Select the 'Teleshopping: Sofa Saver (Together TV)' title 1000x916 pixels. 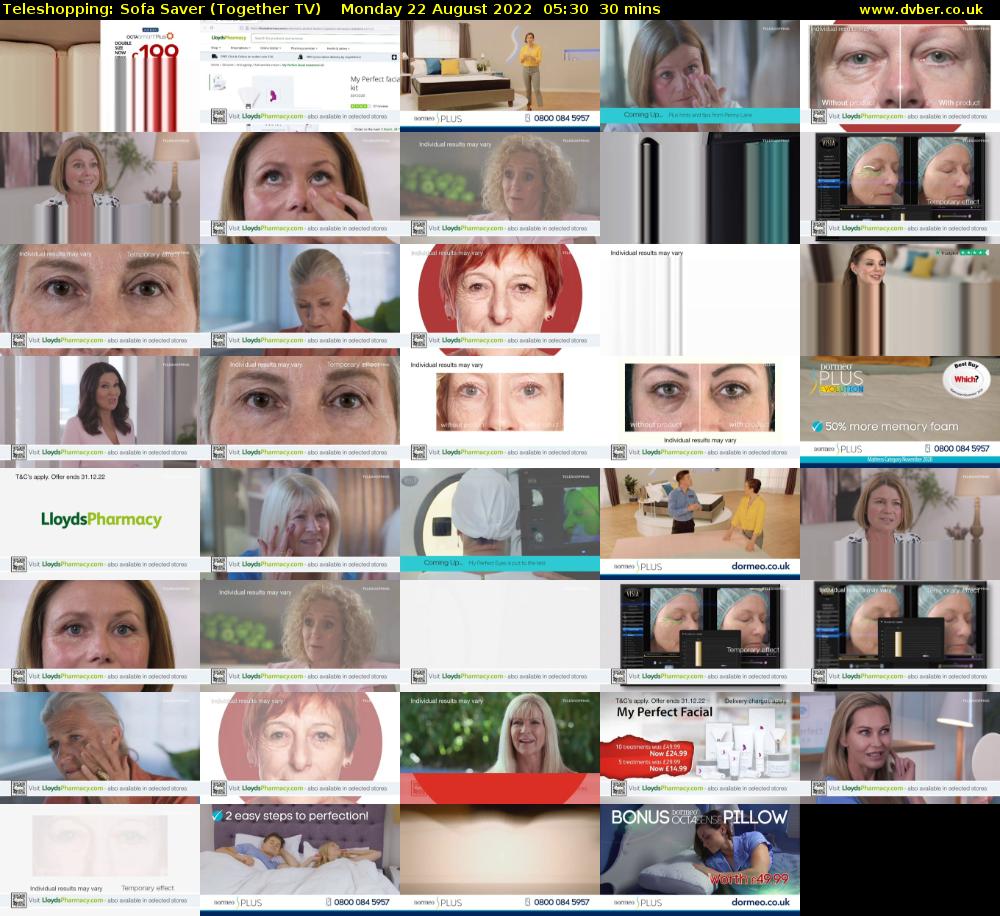(162, 9)
